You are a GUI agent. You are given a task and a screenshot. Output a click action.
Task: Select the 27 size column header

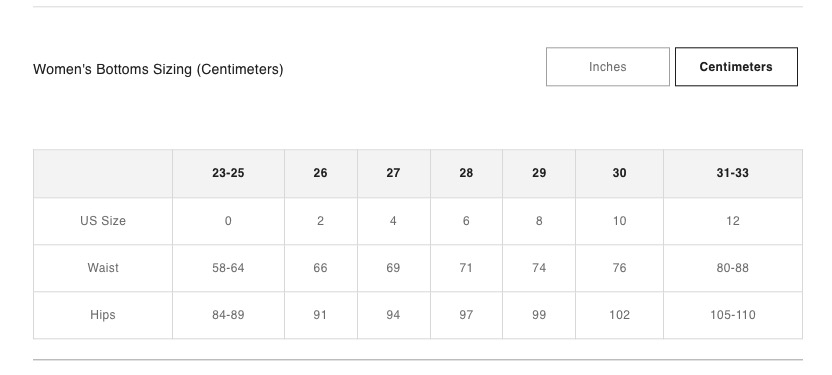coord(393,173)
